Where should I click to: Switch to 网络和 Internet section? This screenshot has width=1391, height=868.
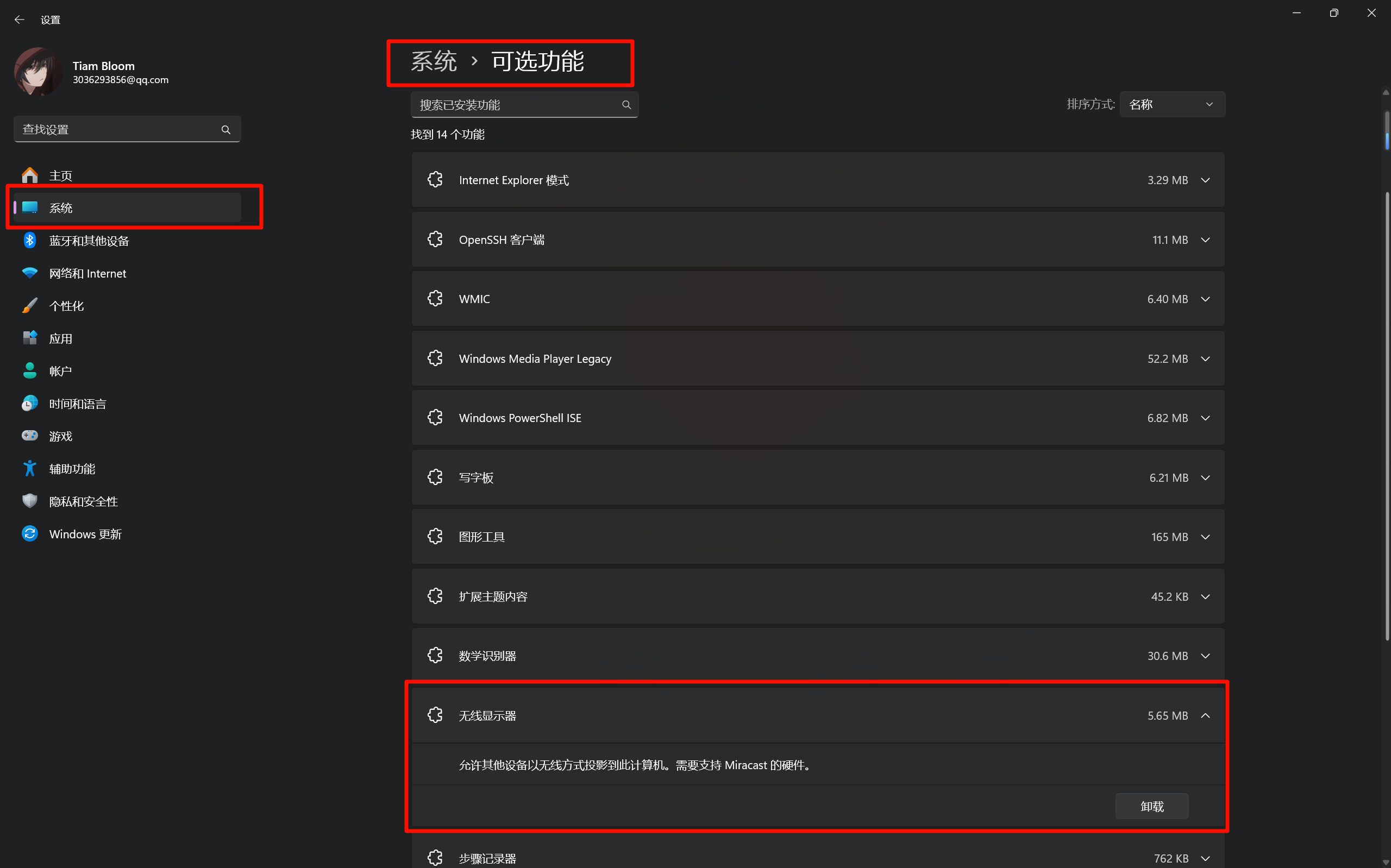(x=87, y=273)
